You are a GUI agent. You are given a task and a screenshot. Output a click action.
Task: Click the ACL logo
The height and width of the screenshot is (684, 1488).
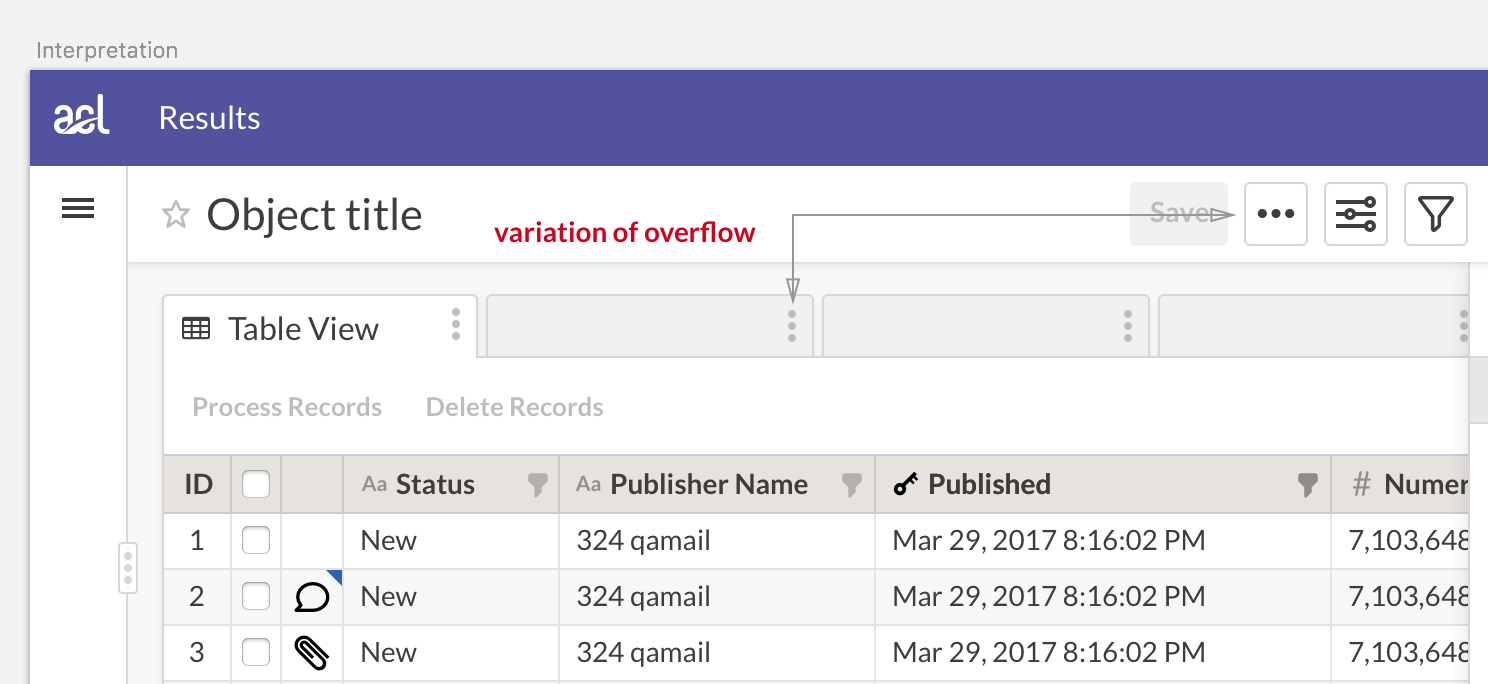point(82,118)
